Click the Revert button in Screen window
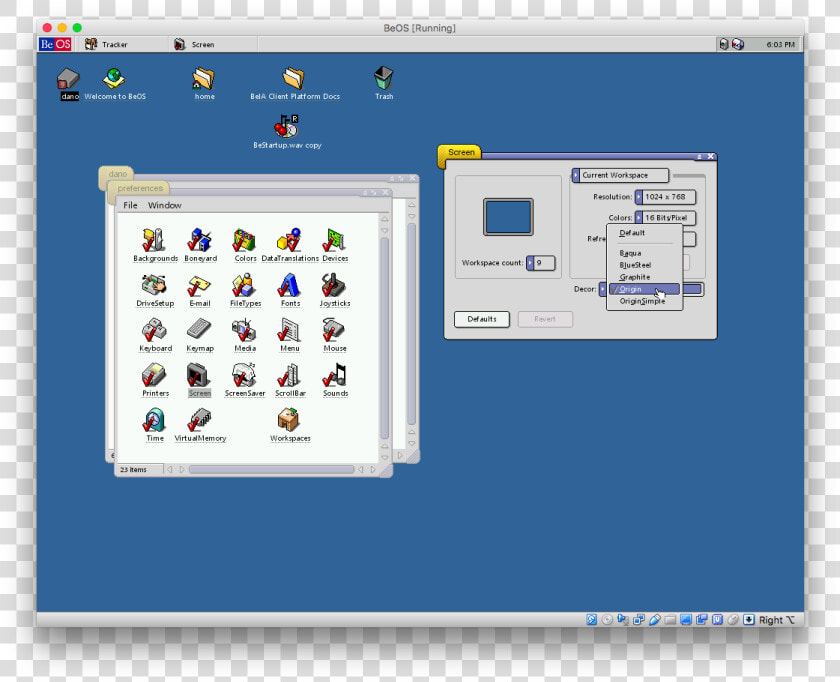The width and height of the screenshot is (840, 682). 545,319
